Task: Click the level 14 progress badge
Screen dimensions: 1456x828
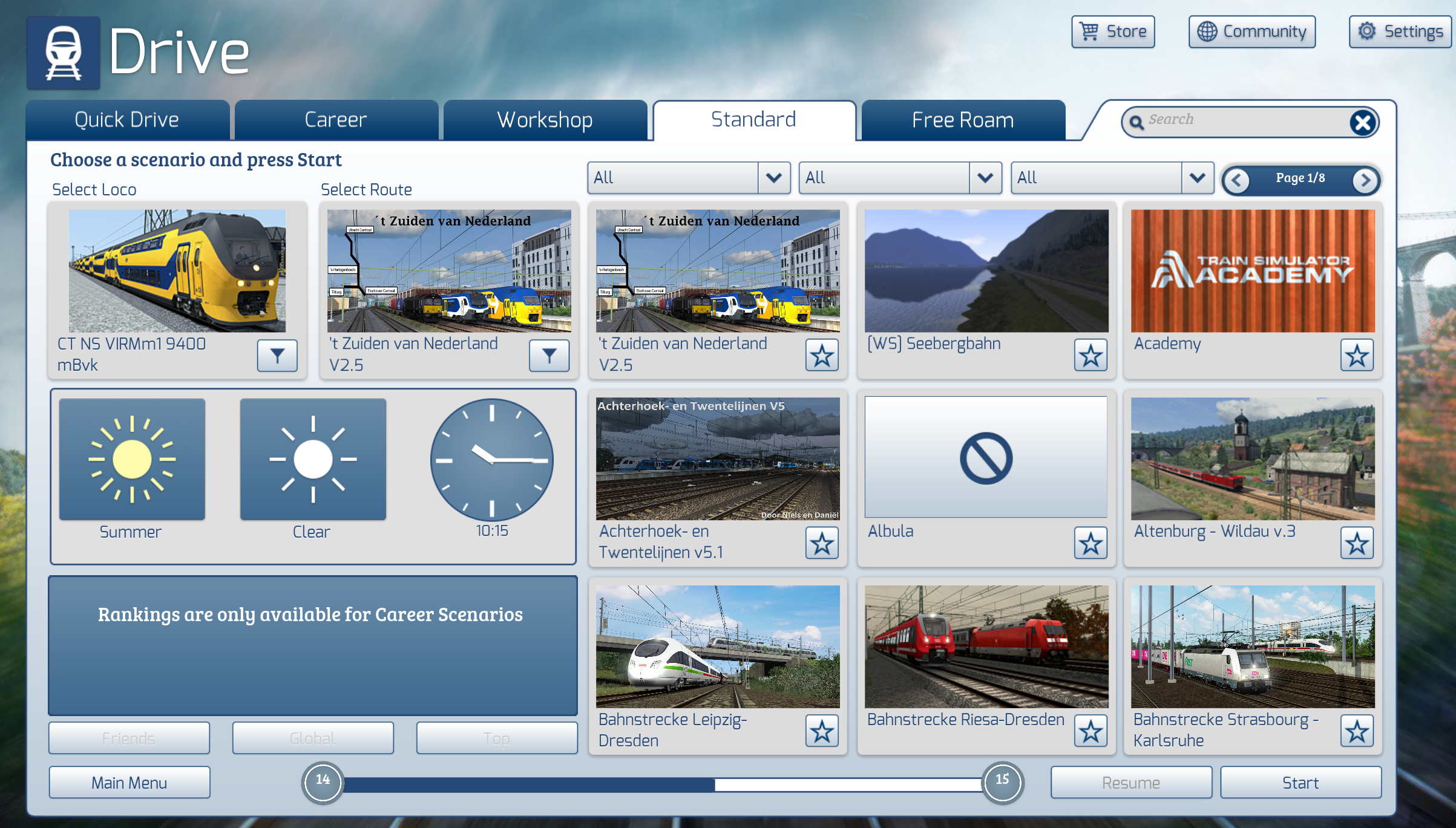Action: click(x=323, y=783)
